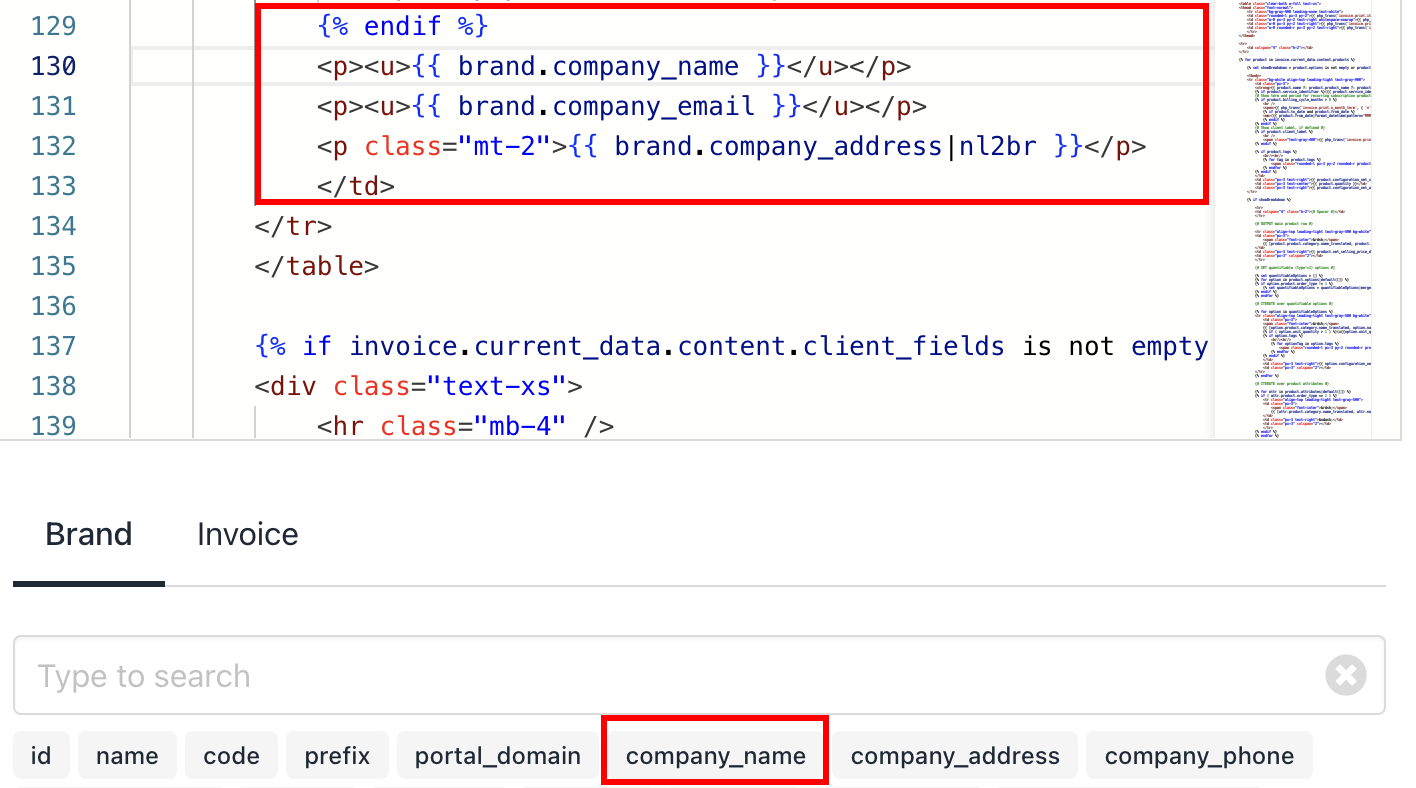Screen dimensions: 1416x788
Task: Click the hr class="mb-4" tag
Action: 466,426
